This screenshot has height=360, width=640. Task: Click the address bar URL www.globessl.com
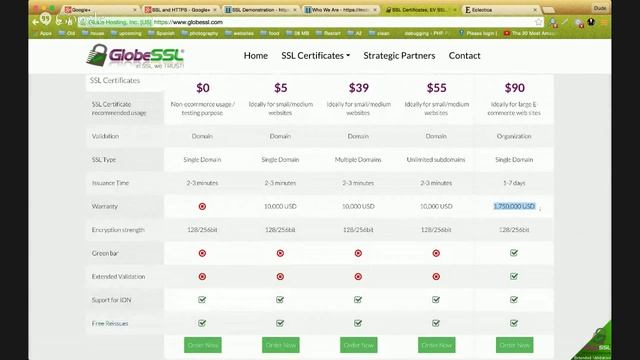pos(189,22)
